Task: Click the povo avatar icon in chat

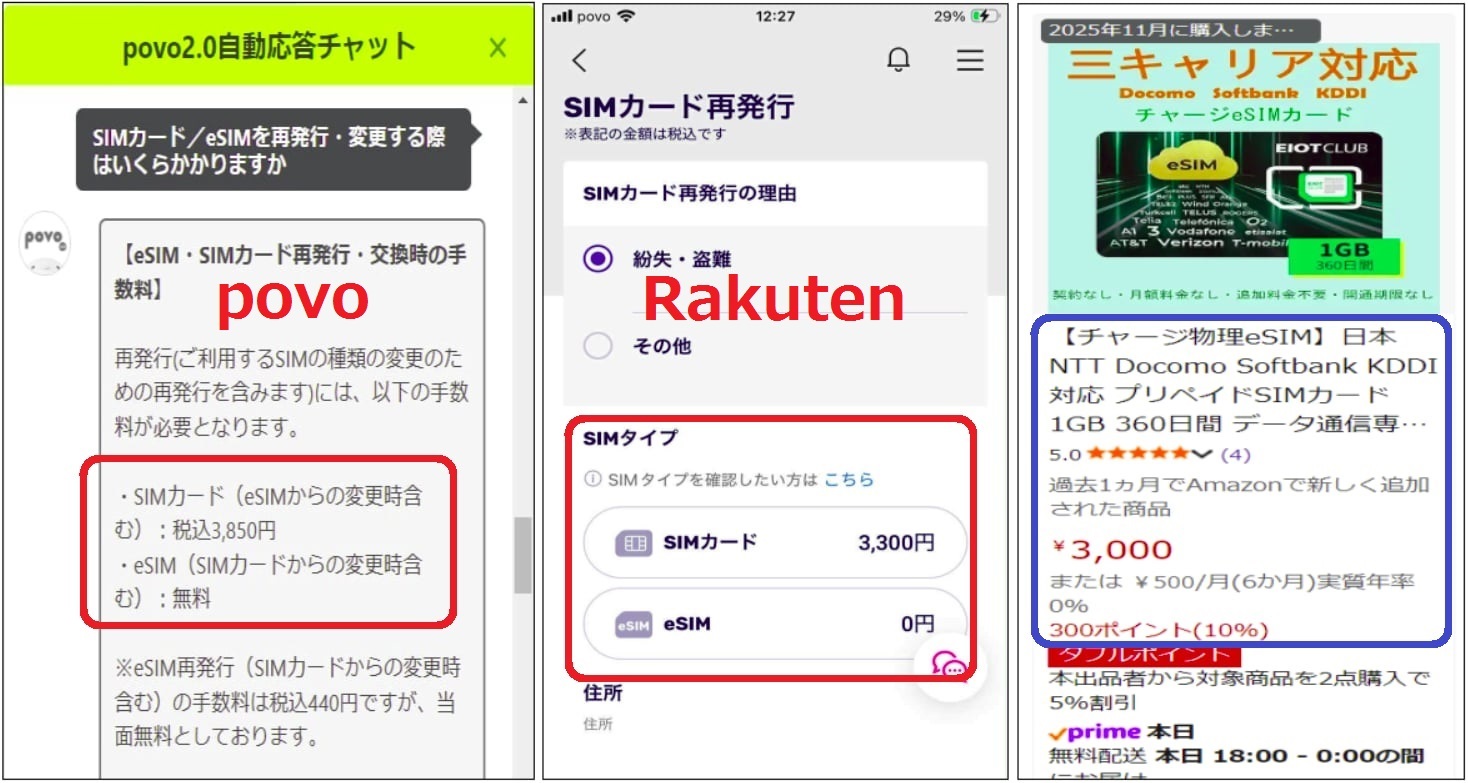Action: coord(45,243)
